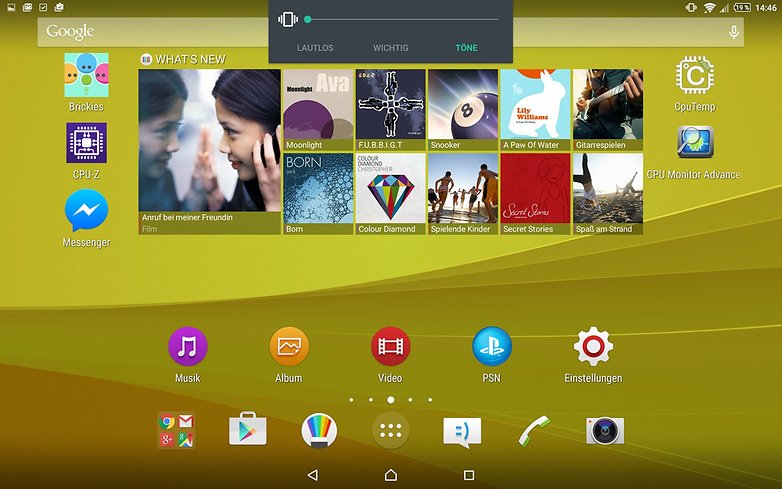
Task: Open the Spielende Kinder tile
Action: tap(463, 194)
